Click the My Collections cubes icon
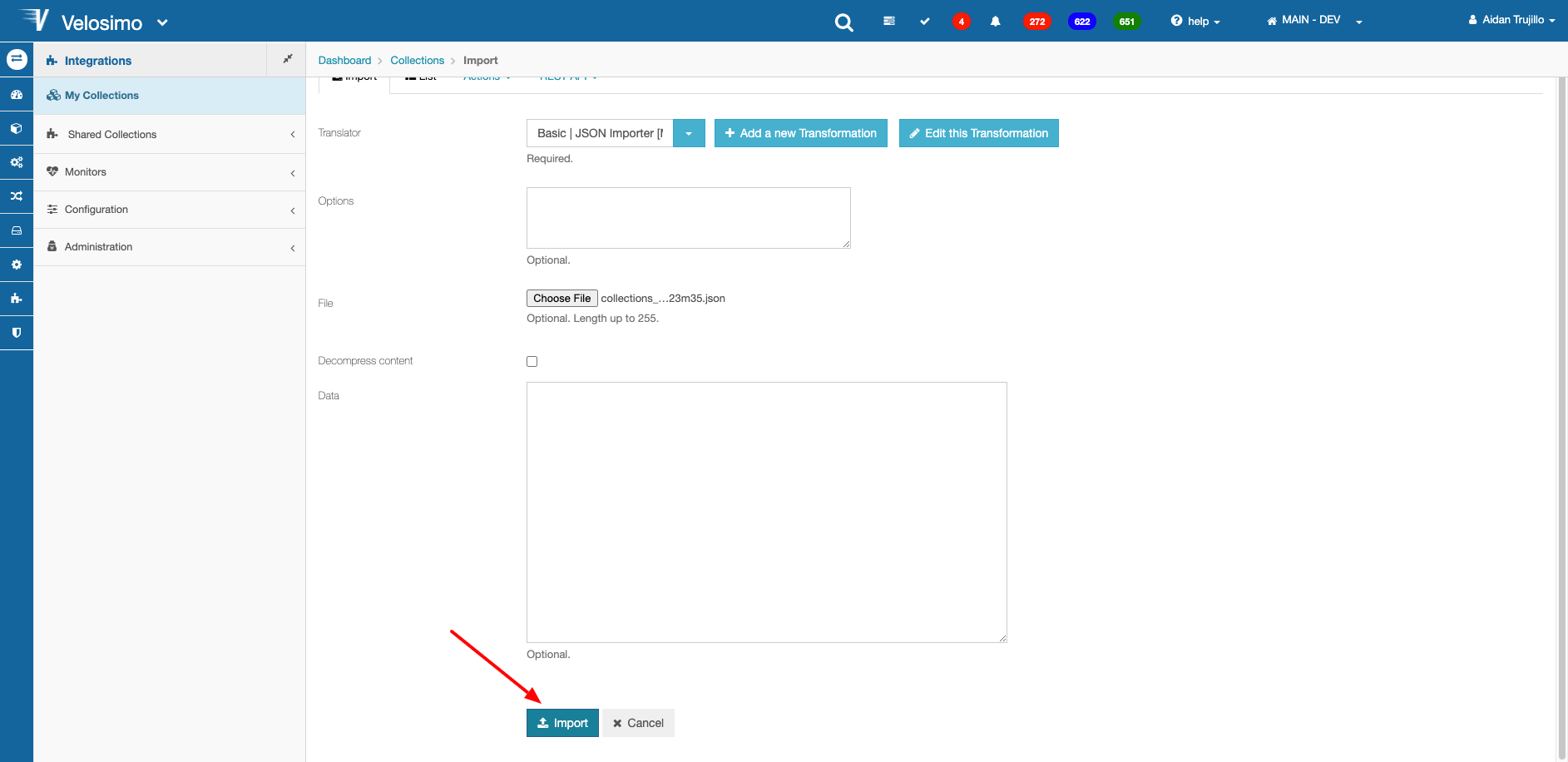Screen dimensions: 1568x762 [x=53, y=96]
